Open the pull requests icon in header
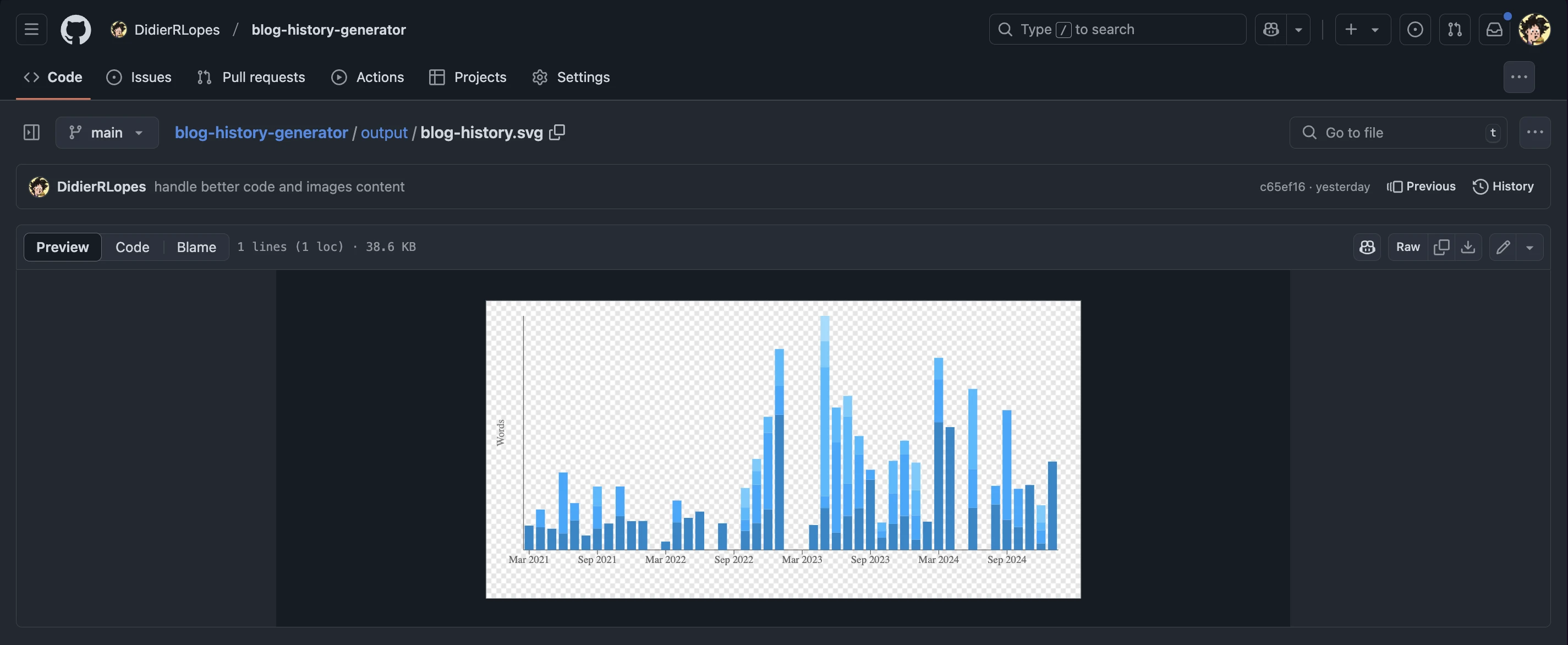Image resolution: width=1568 pixels, height=645 pixels. (1455, 29)
